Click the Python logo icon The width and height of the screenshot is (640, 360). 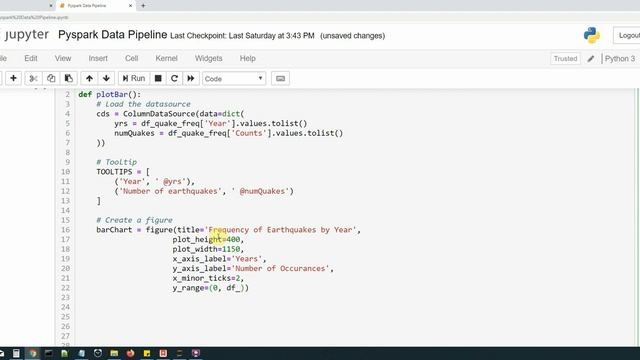click(591, 36)
